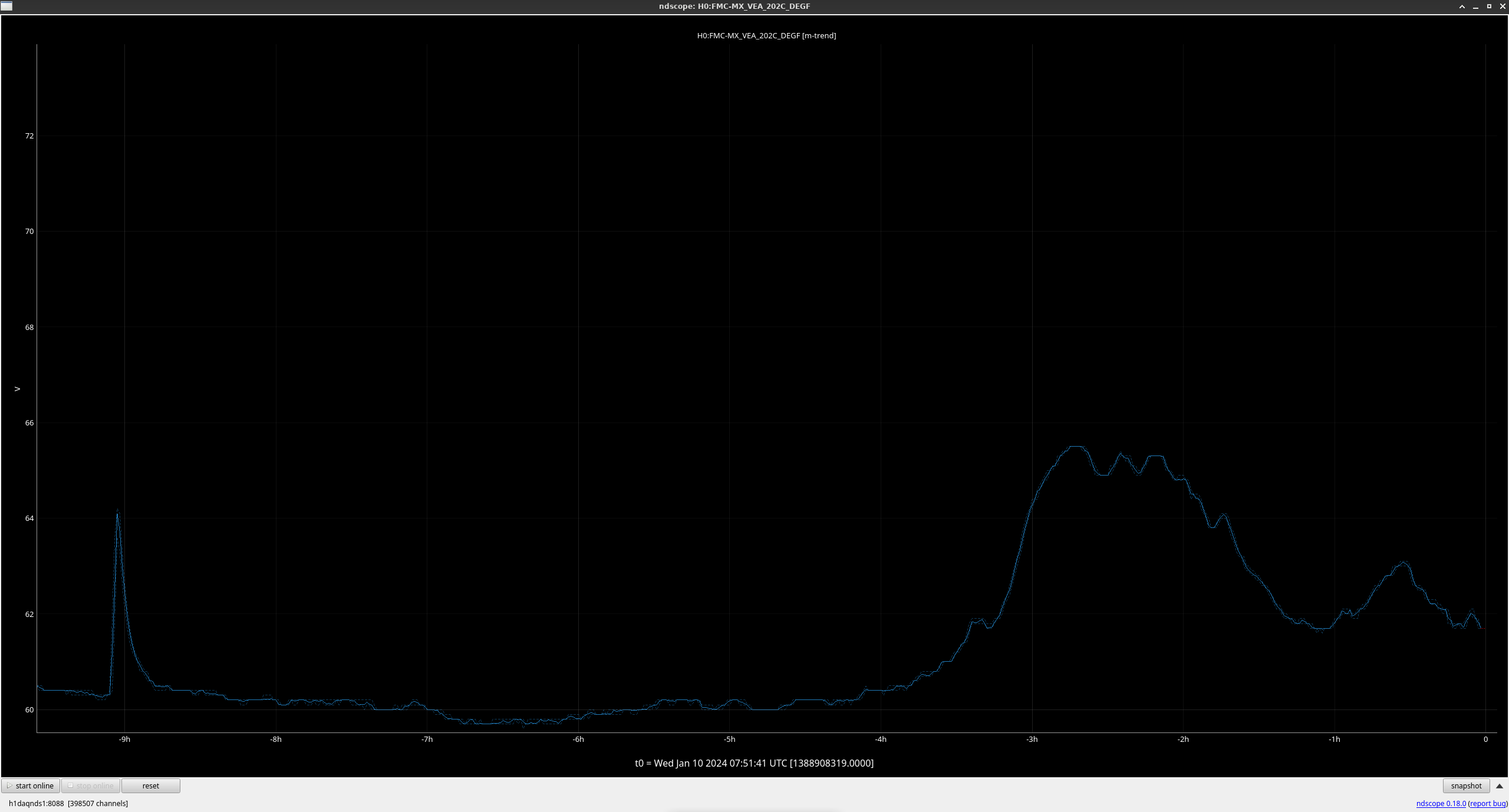
Task: Click the -4h x-axis tick label
Action: (x=881, y=739)
